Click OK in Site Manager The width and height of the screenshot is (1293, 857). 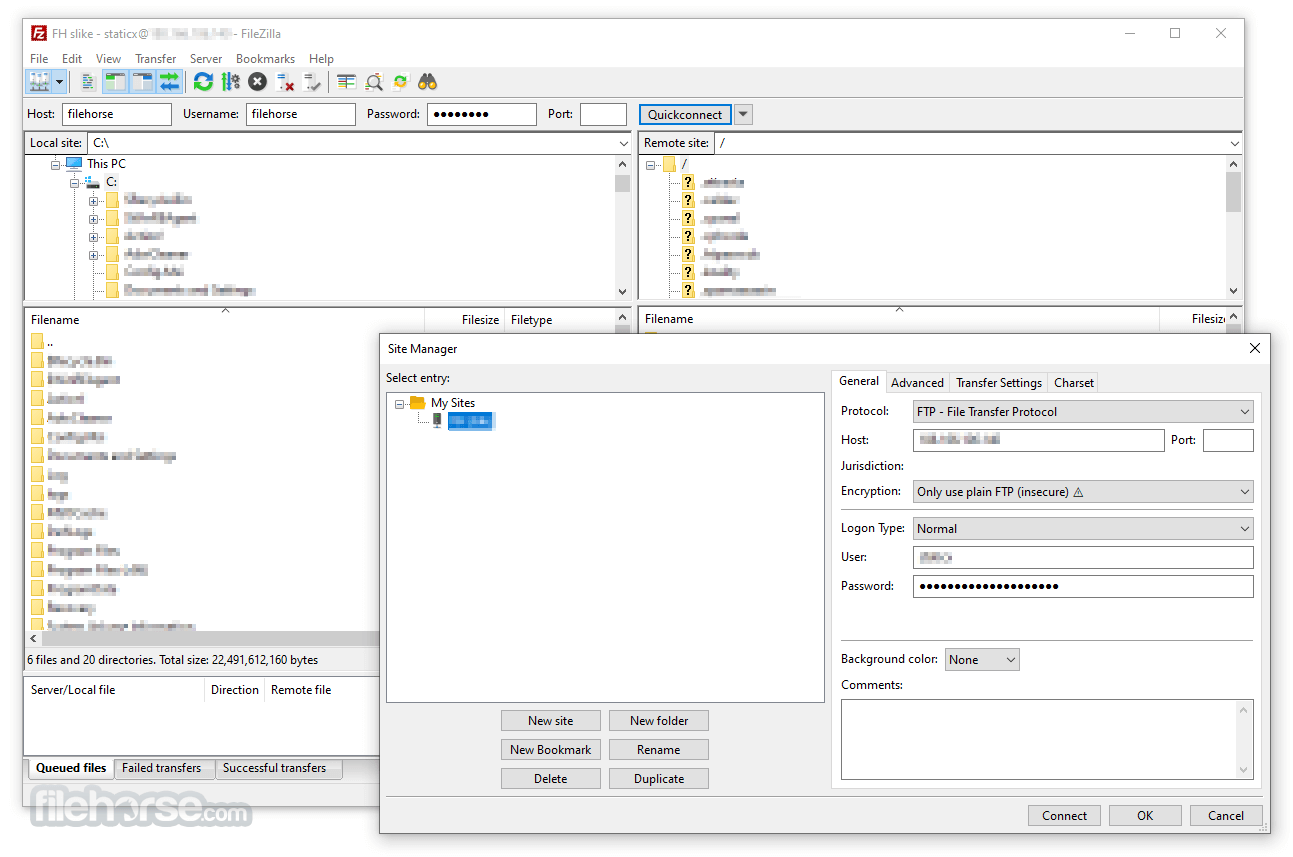[x=1145, y=815]
